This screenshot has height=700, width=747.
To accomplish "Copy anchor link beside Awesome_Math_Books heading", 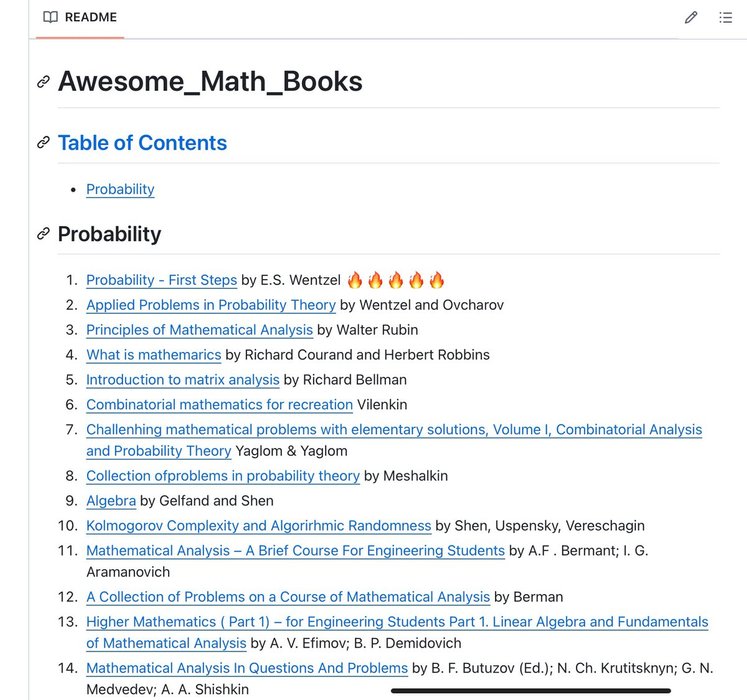I will click(43, 81).
